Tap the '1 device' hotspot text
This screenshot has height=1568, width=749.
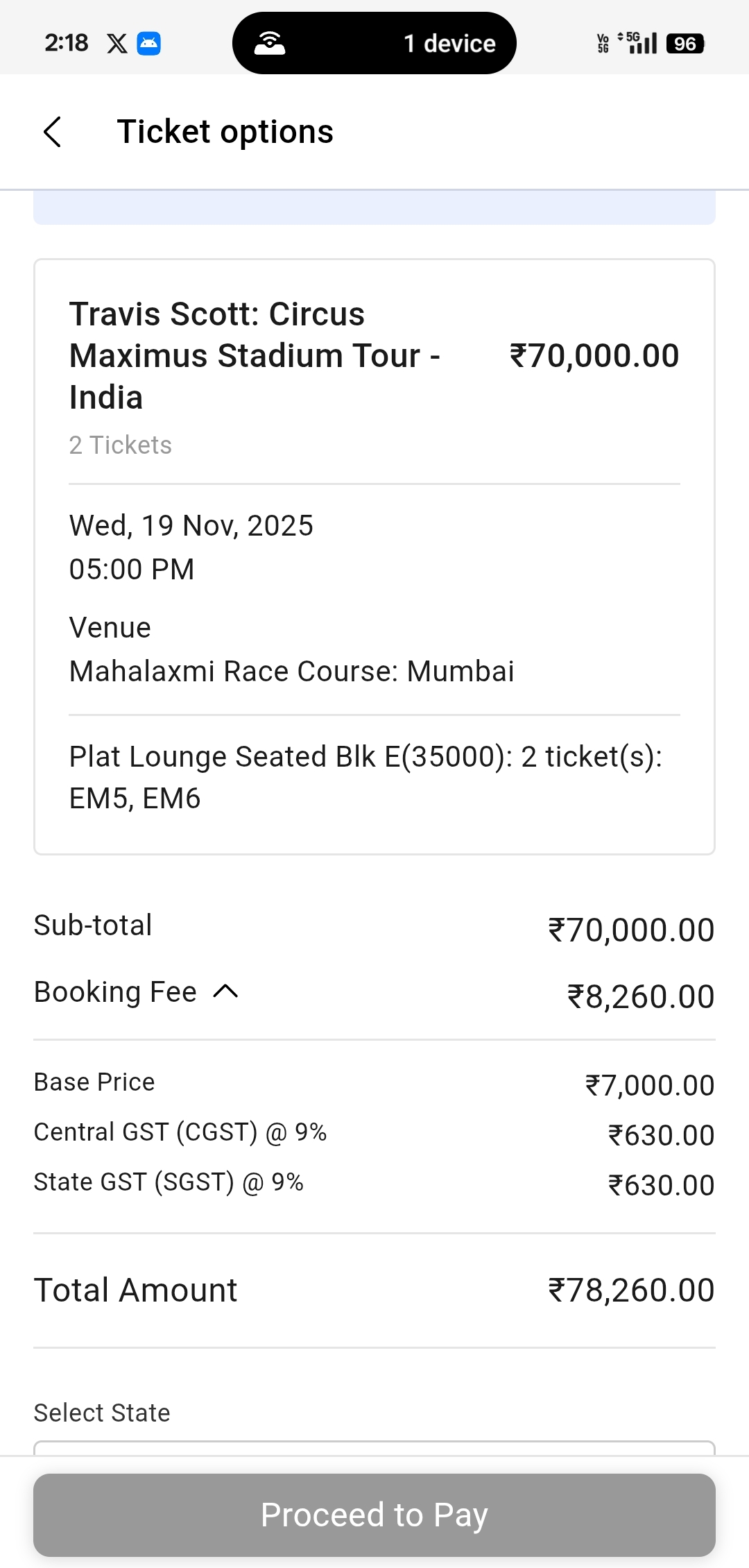click(449, 44)
